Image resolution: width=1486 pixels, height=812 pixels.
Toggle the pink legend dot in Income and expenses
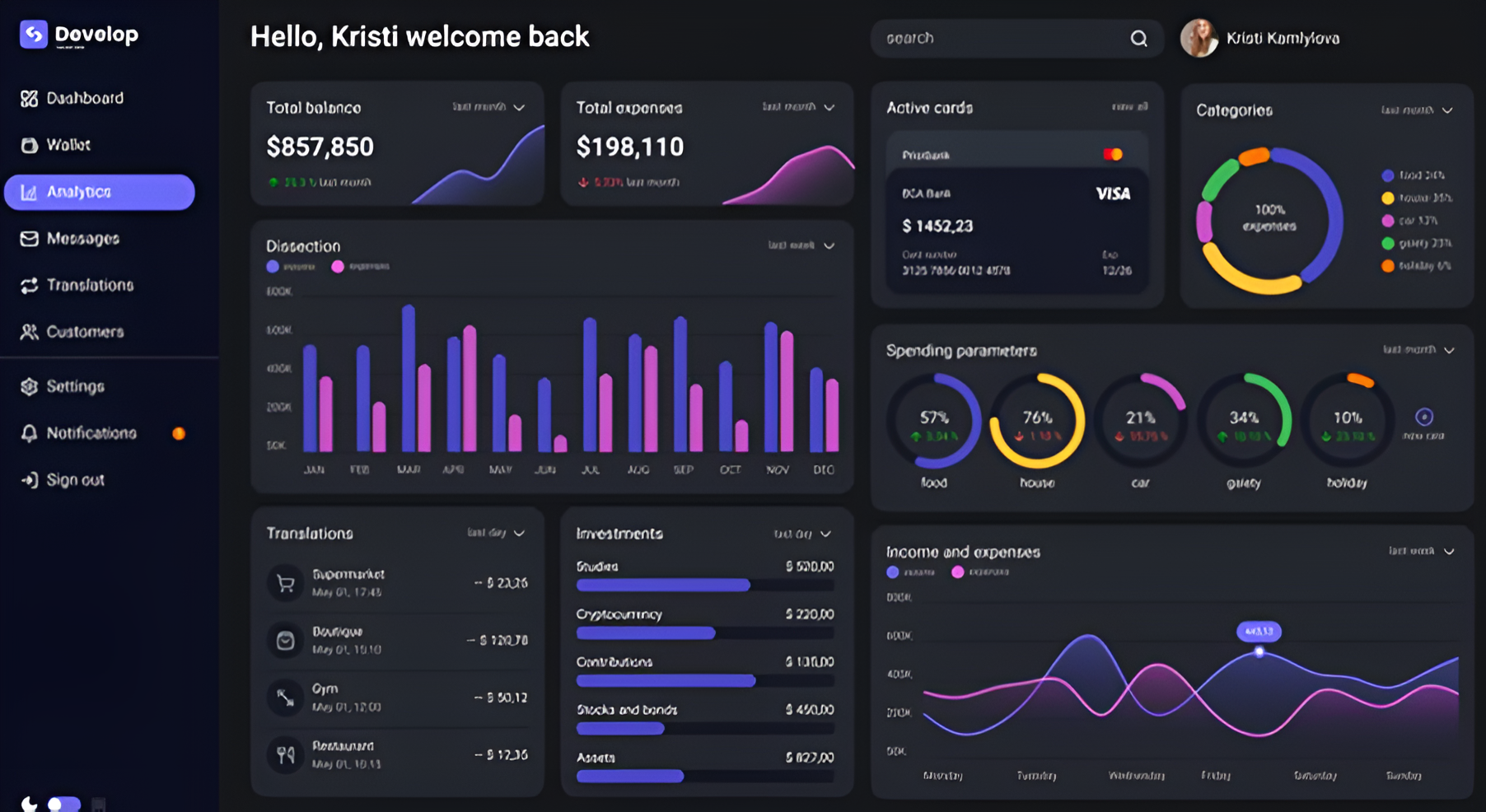(957, 572)
